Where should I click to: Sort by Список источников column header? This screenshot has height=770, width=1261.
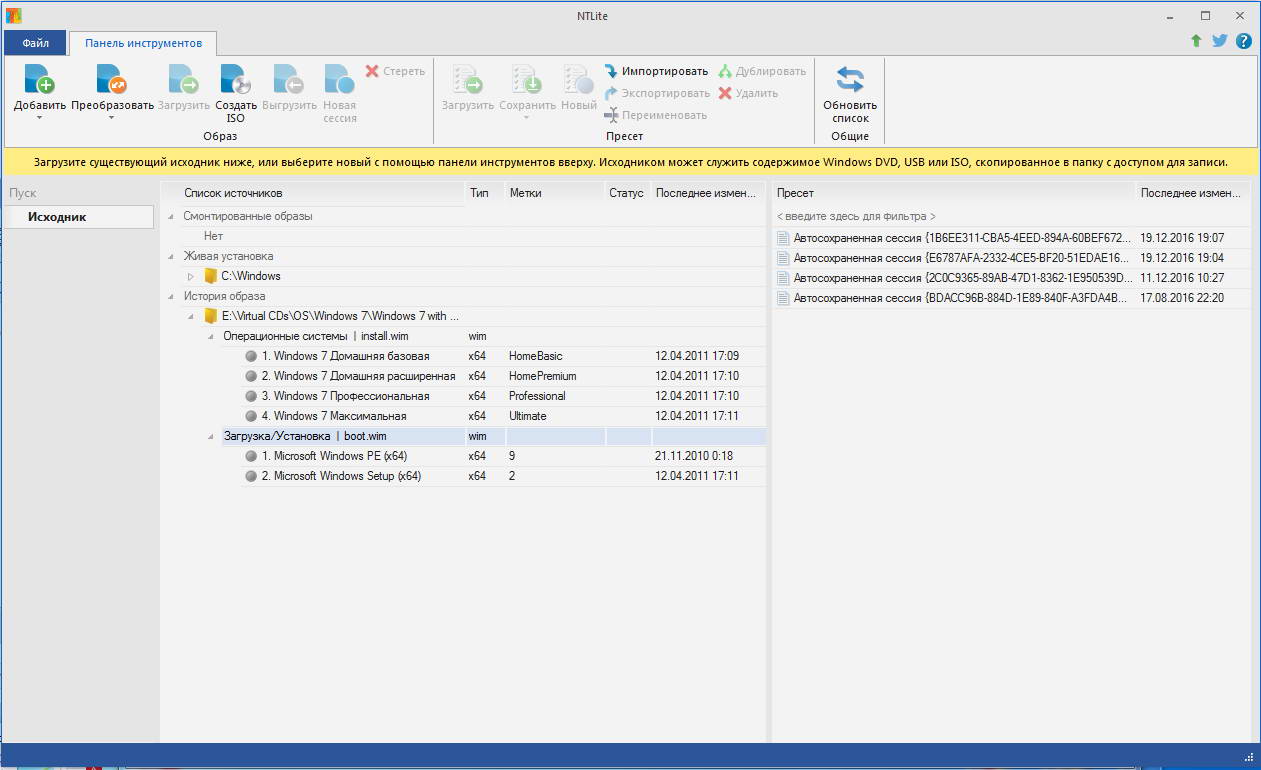click(x=322, y=193)
